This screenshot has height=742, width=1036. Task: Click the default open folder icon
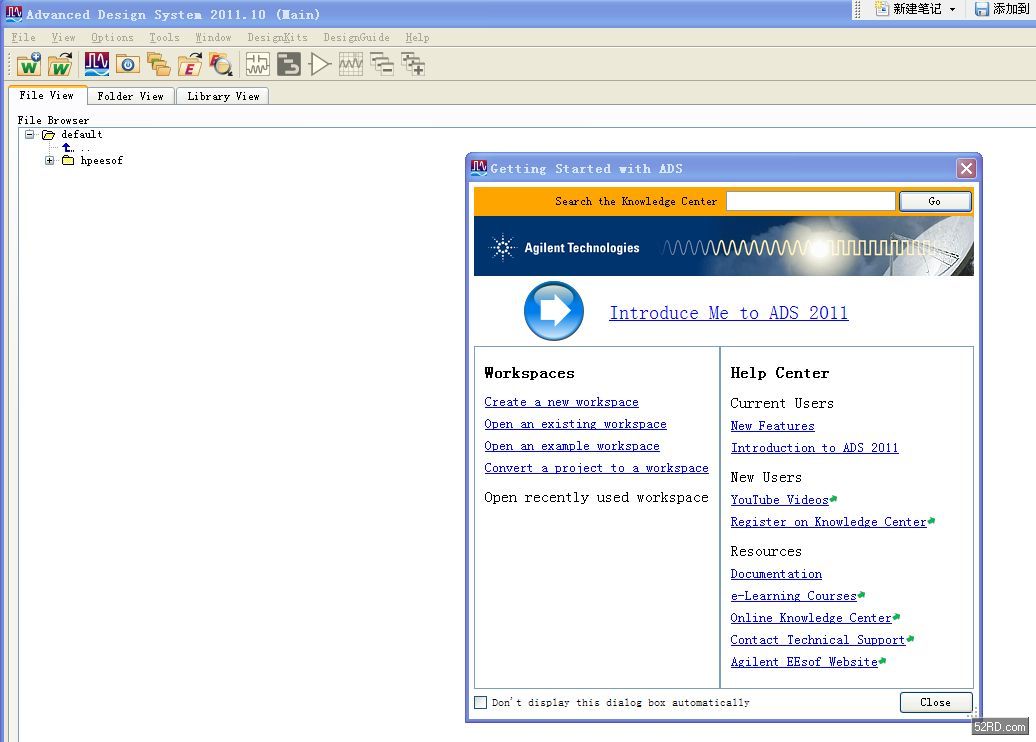(x=48, y=135)
